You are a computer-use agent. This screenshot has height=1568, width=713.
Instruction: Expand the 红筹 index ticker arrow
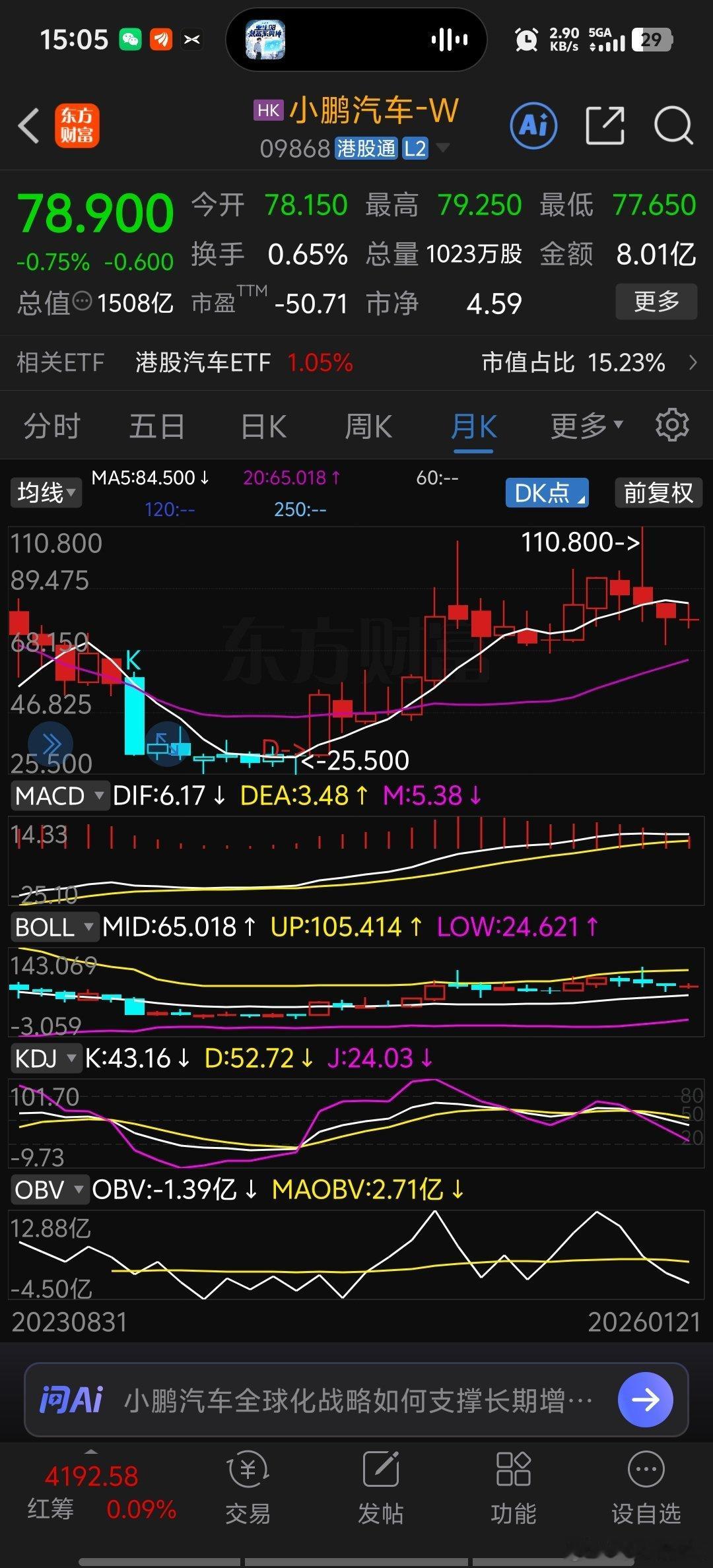(x=91, y=1452)
